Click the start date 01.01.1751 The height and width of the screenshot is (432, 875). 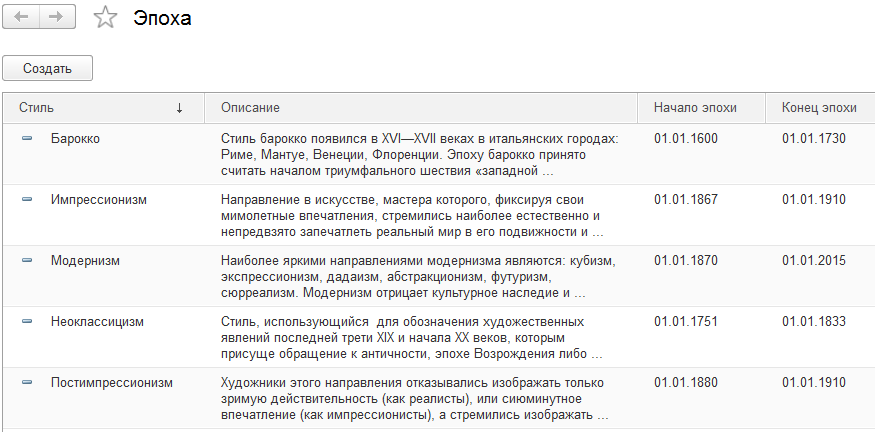click(x=686, y=321)
